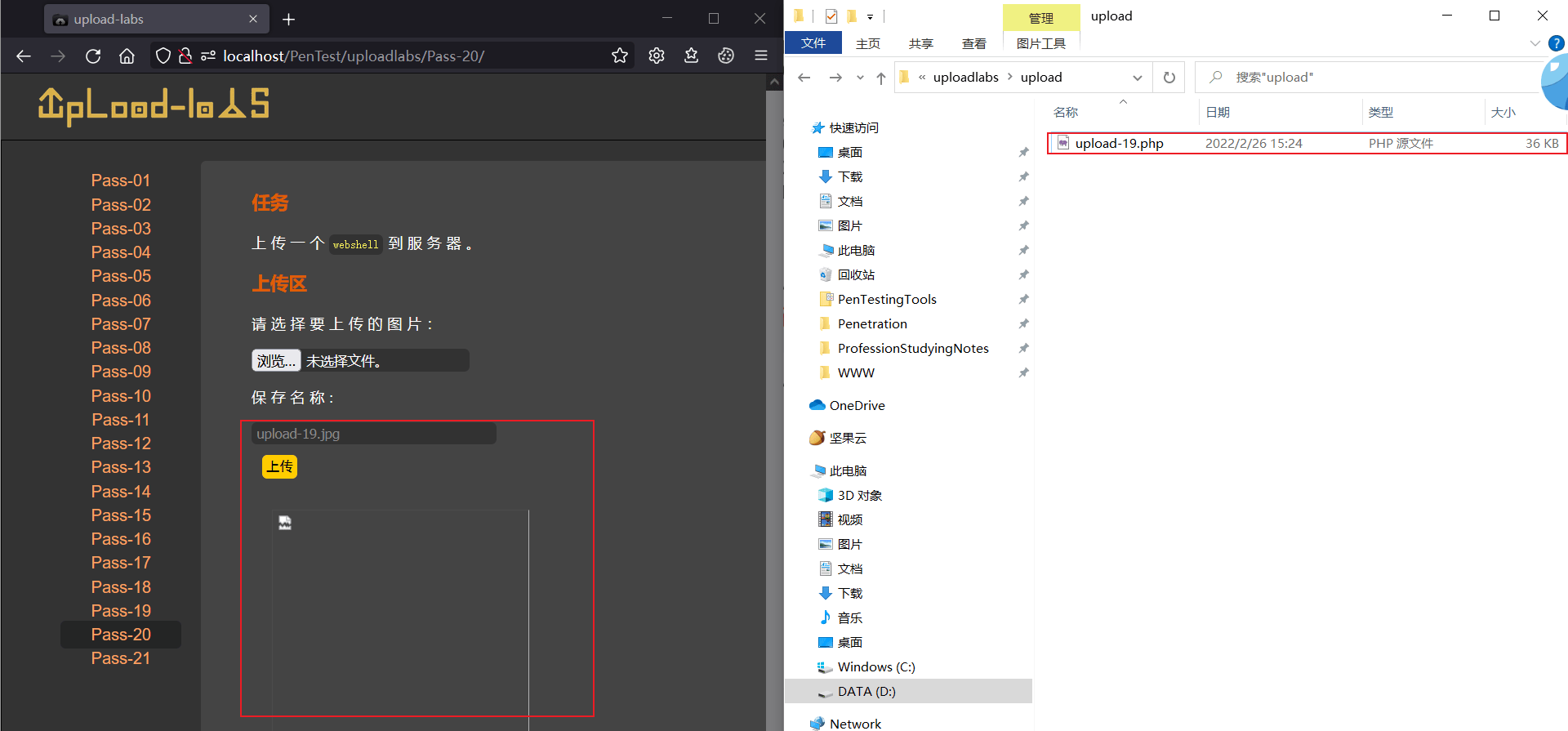The width and height of the screenshot is (1568, 731).
Task: Open the browser hamburger menu
Action: click(761, 56)
